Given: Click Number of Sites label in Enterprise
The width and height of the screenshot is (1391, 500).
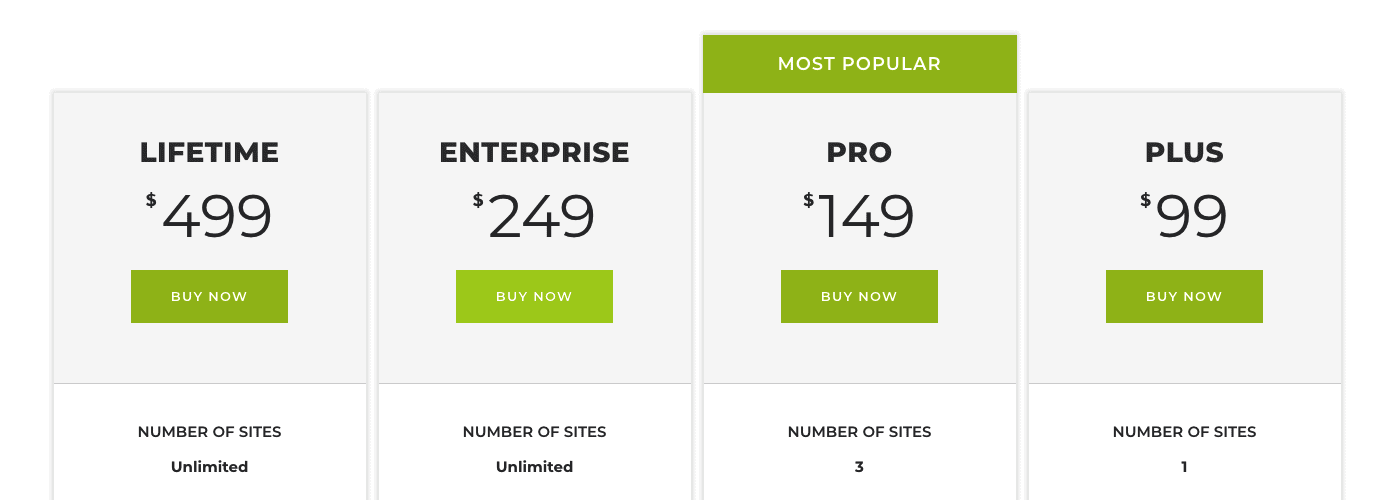Looking at the screenshot, I should point(534,432).
